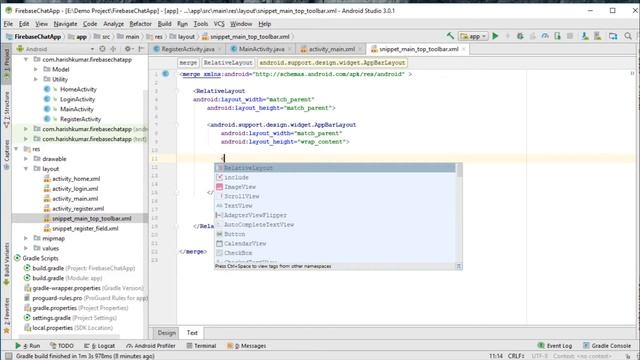The height and width of the screenshot is (360, 640).
Task: Switch to the Design view tab
Action: [x=167, y=333]
